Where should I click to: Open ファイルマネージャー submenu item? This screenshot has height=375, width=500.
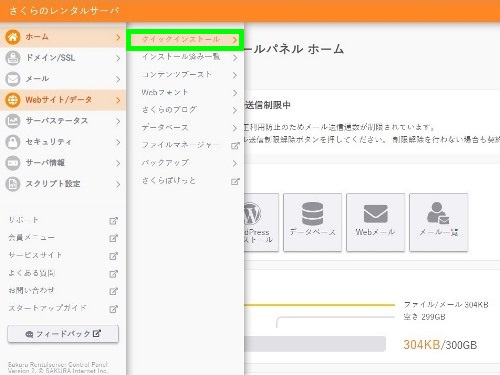pos(185,145)
